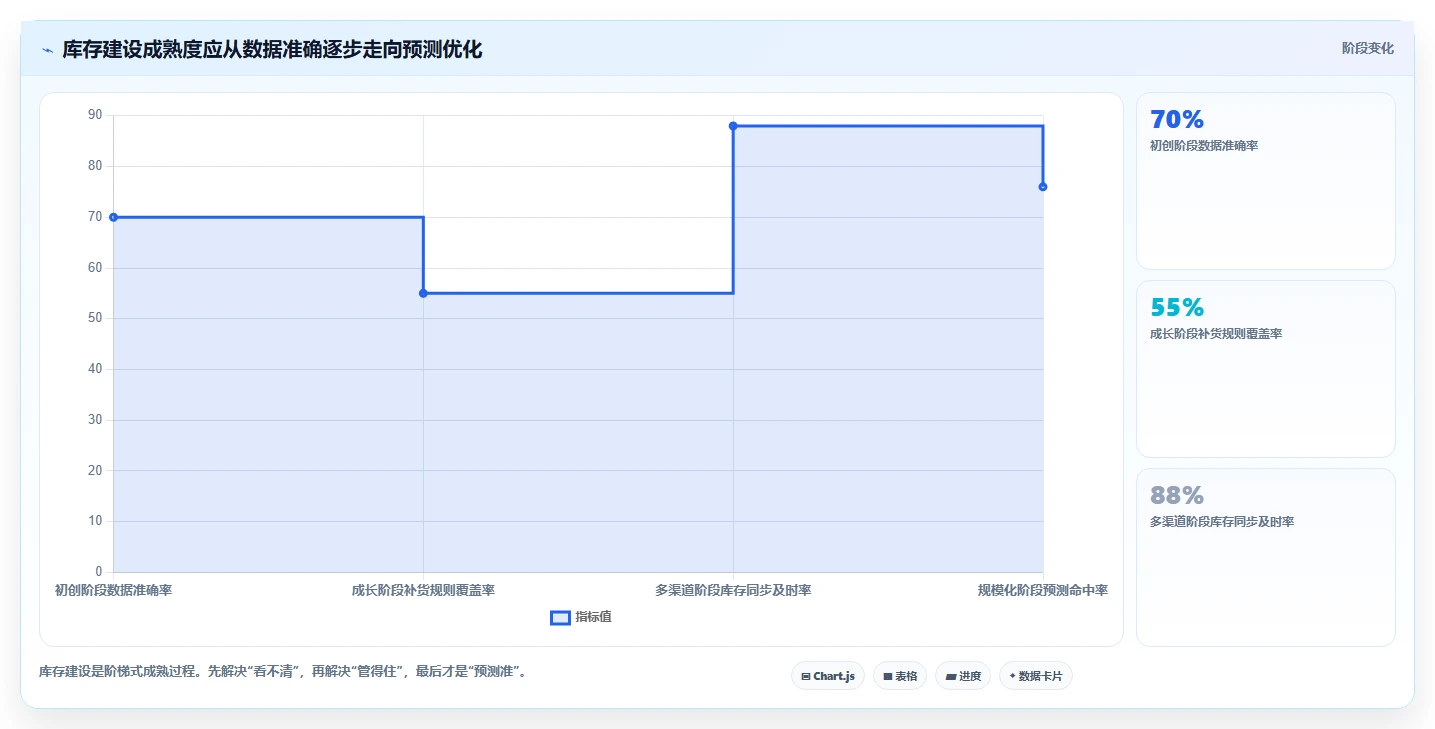
Task: Open the 88% 多渠道阶段库存同步及时率 card
Action: click(x=1265, y=557)
